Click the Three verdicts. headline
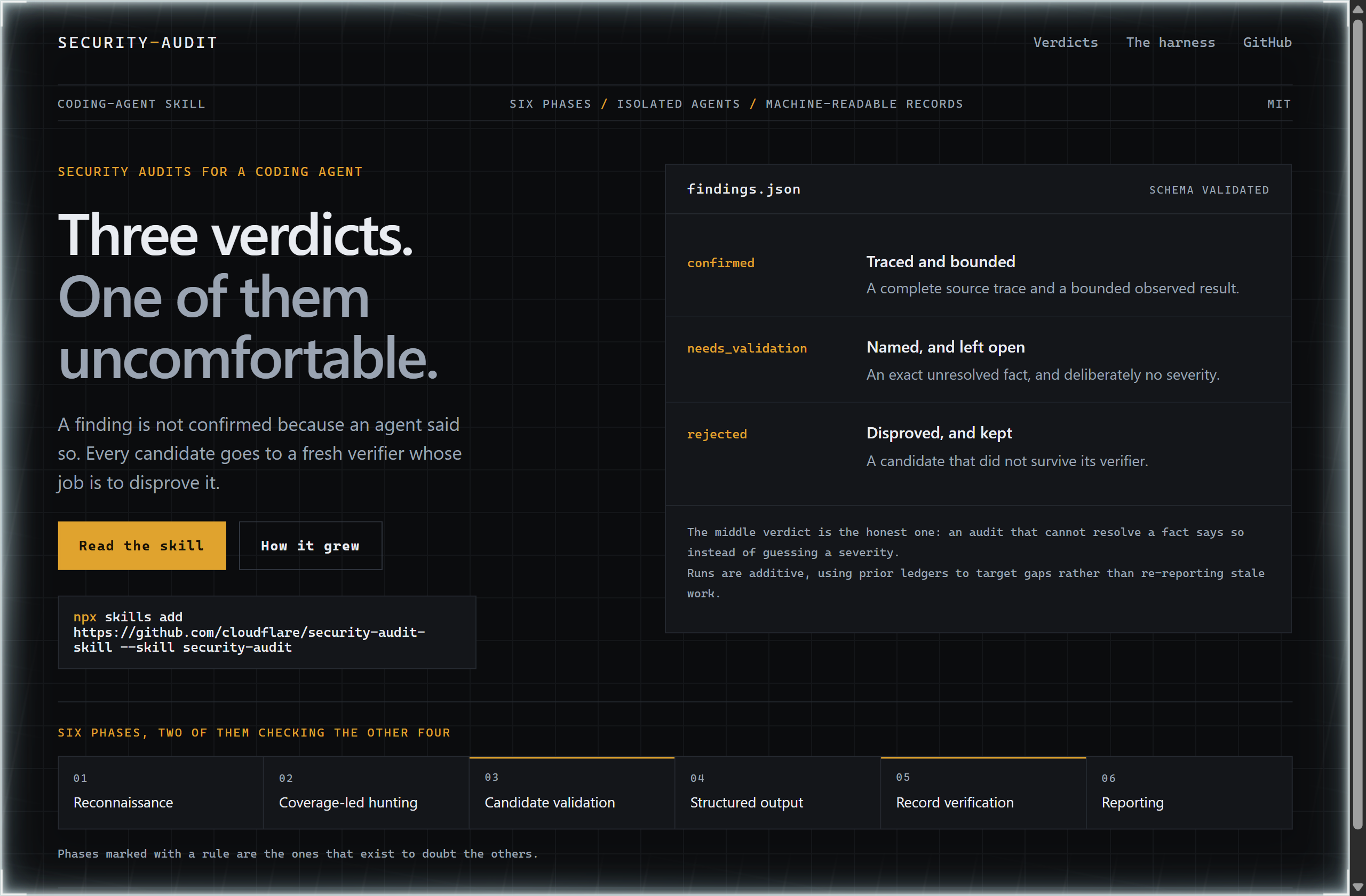The width and height of the screenshot is (1366, 896). click(x=235, y=235)
